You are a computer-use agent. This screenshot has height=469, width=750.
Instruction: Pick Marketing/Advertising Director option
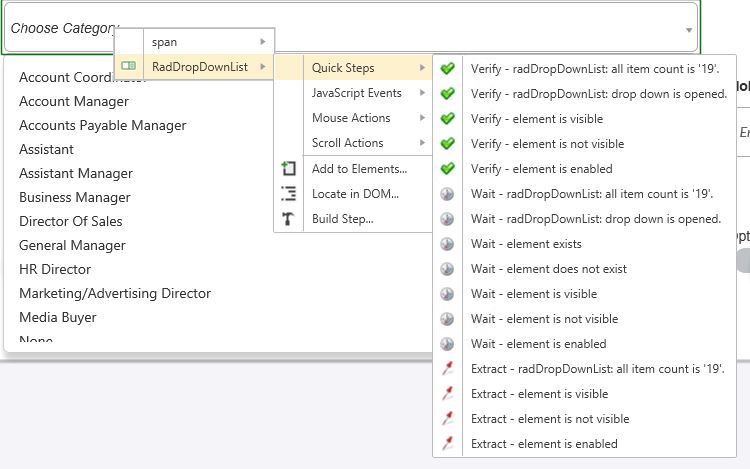coord(115,293)
